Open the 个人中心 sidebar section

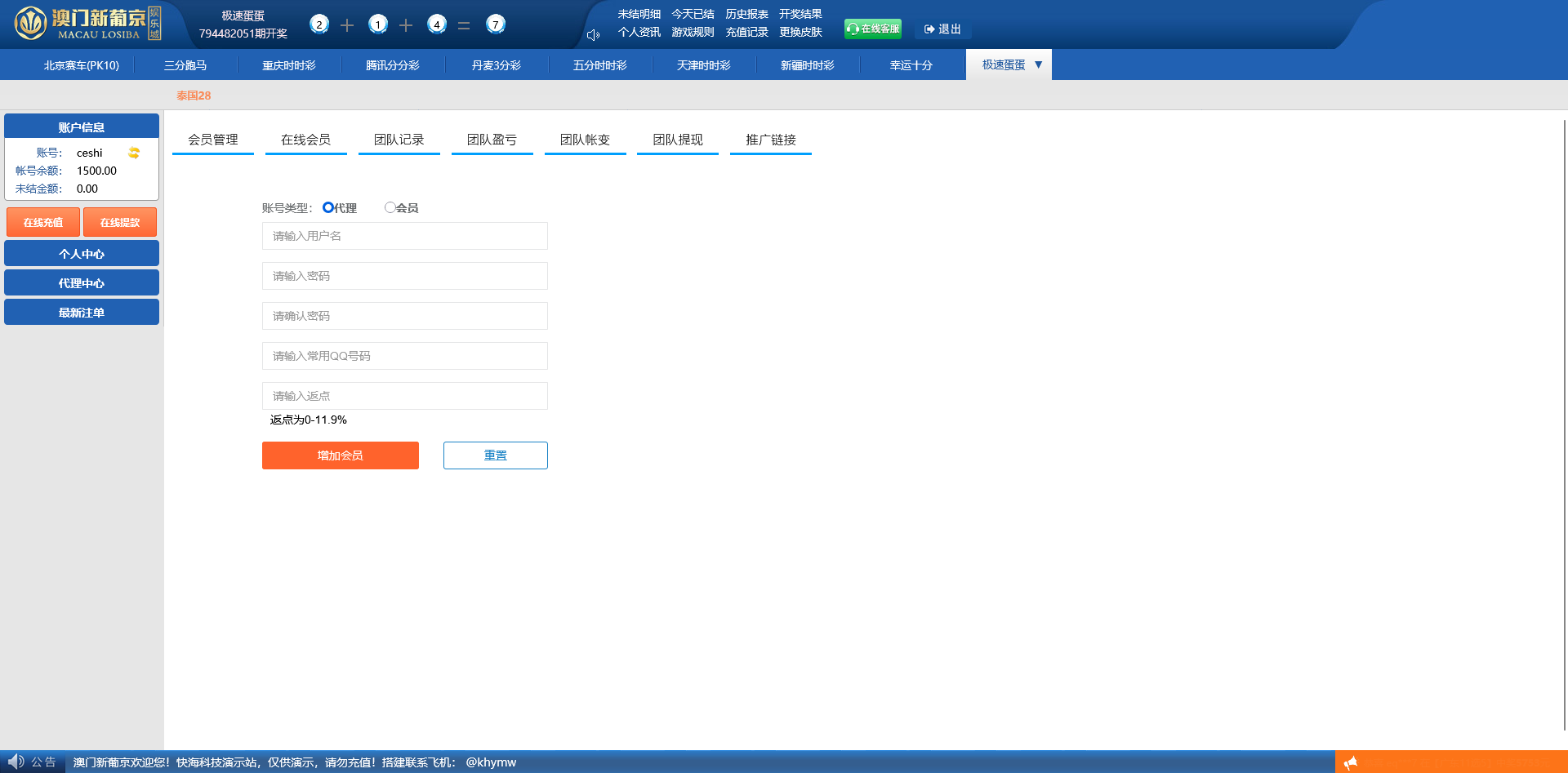click(x=82, y=254)
